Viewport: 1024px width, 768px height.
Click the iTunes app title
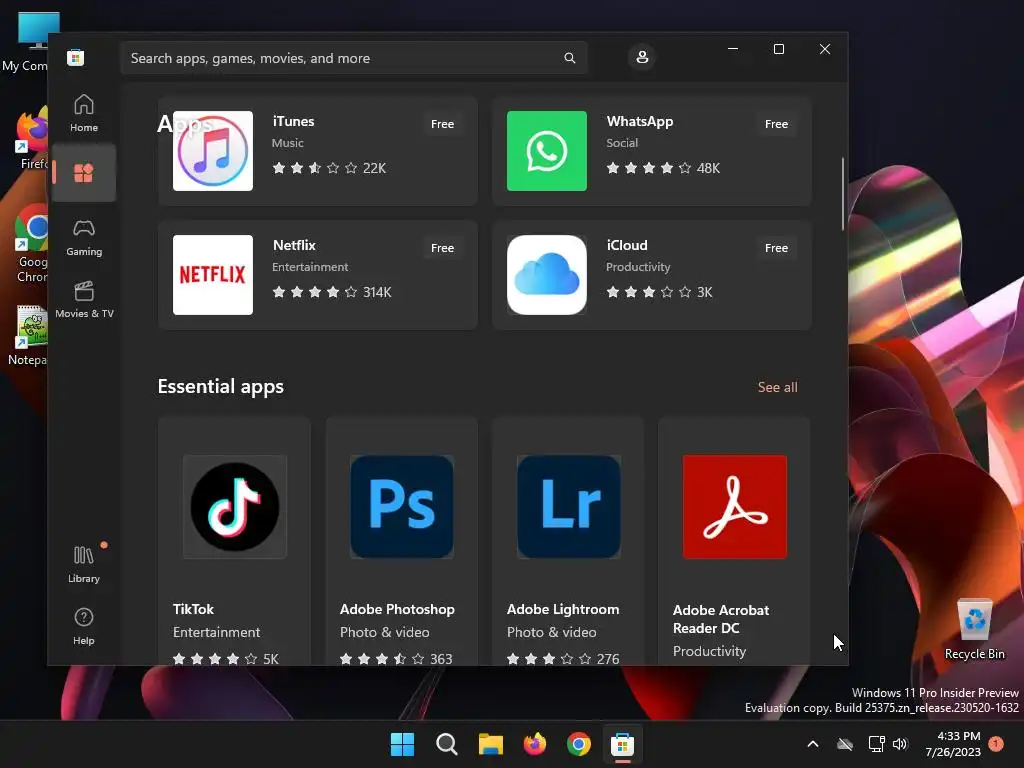coord(293,121)
